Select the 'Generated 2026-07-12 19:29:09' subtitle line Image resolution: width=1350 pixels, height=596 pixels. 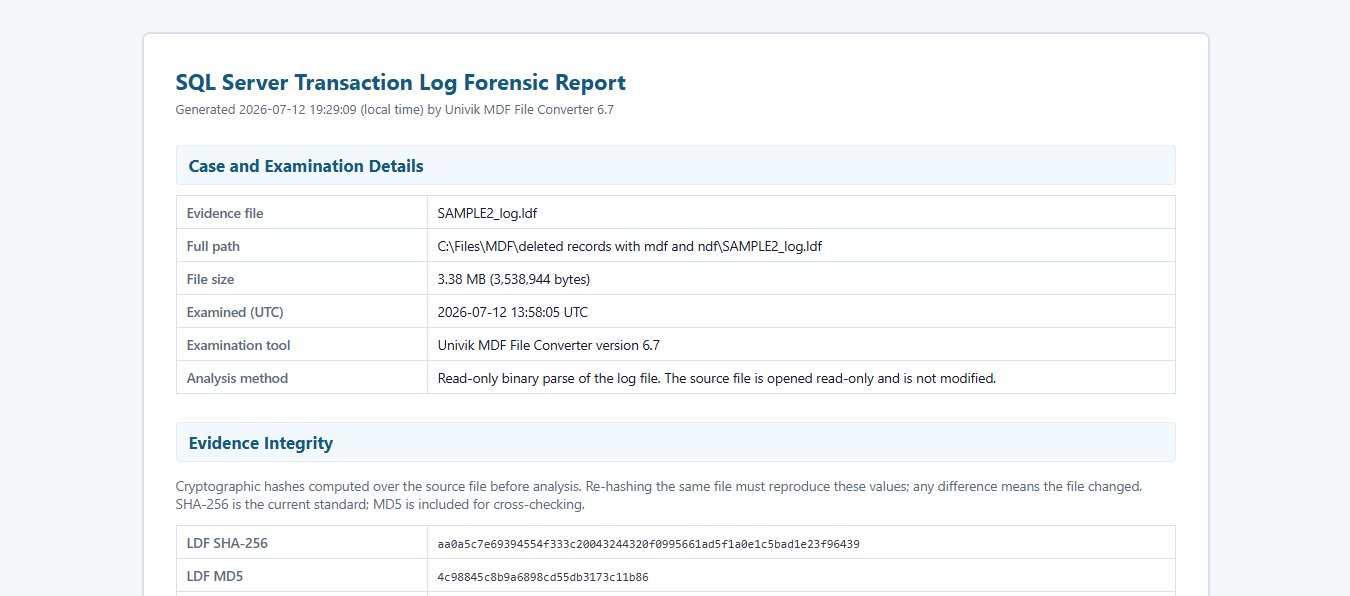point(395,110)
